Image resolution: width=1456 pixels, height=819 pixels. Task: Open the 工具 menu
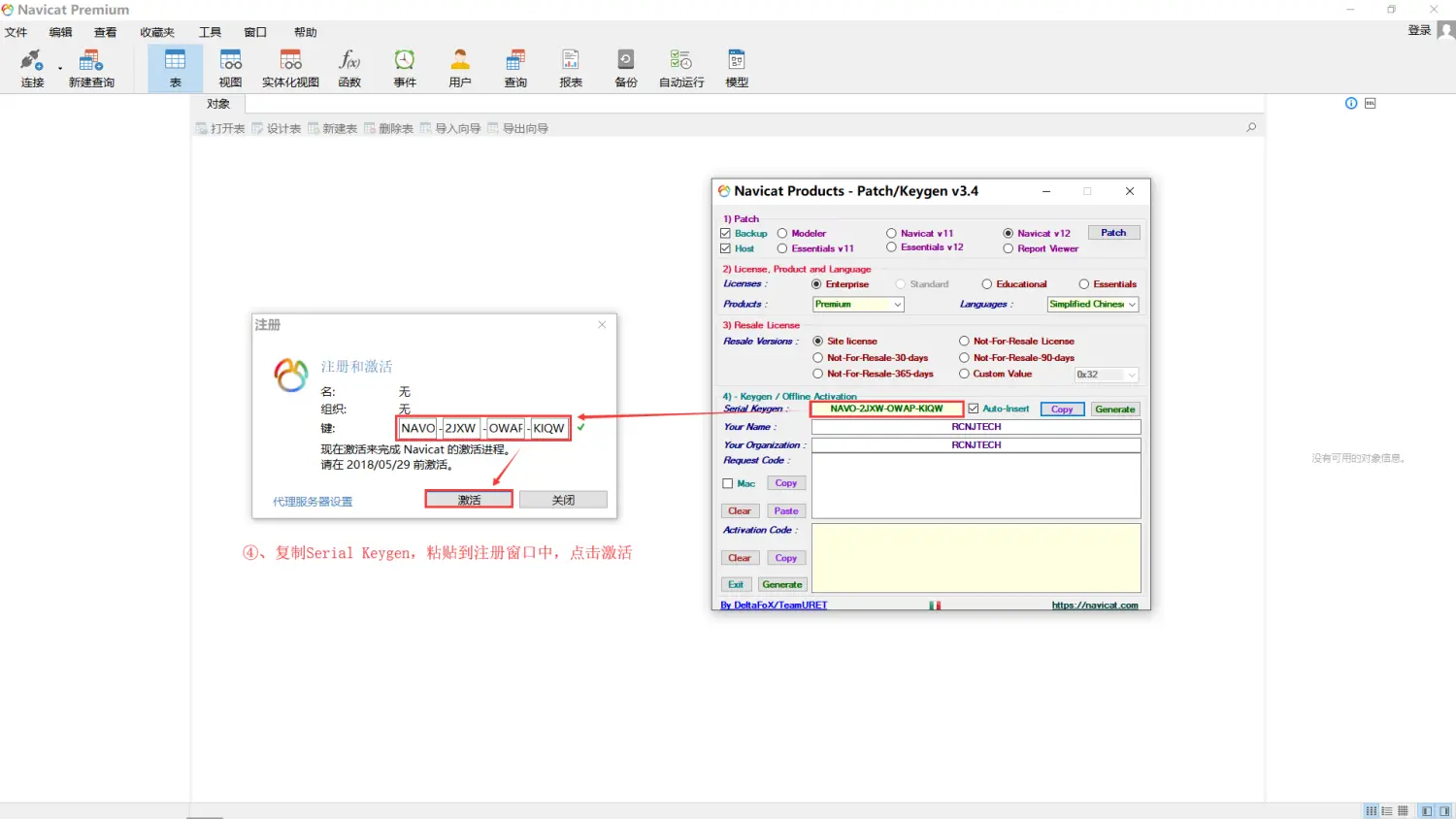point(210,32)
